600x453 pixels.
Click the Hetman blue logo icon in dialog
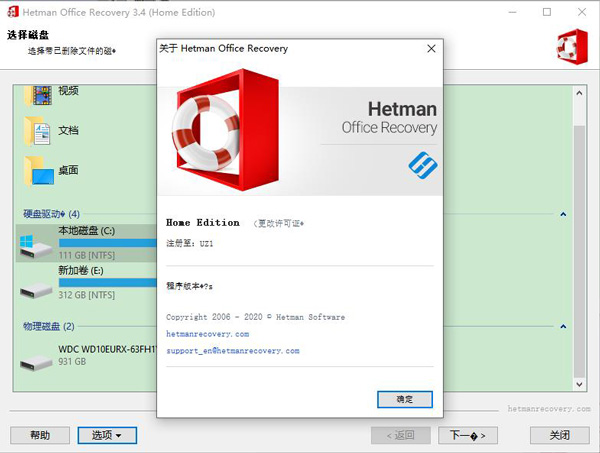(423, 165)
